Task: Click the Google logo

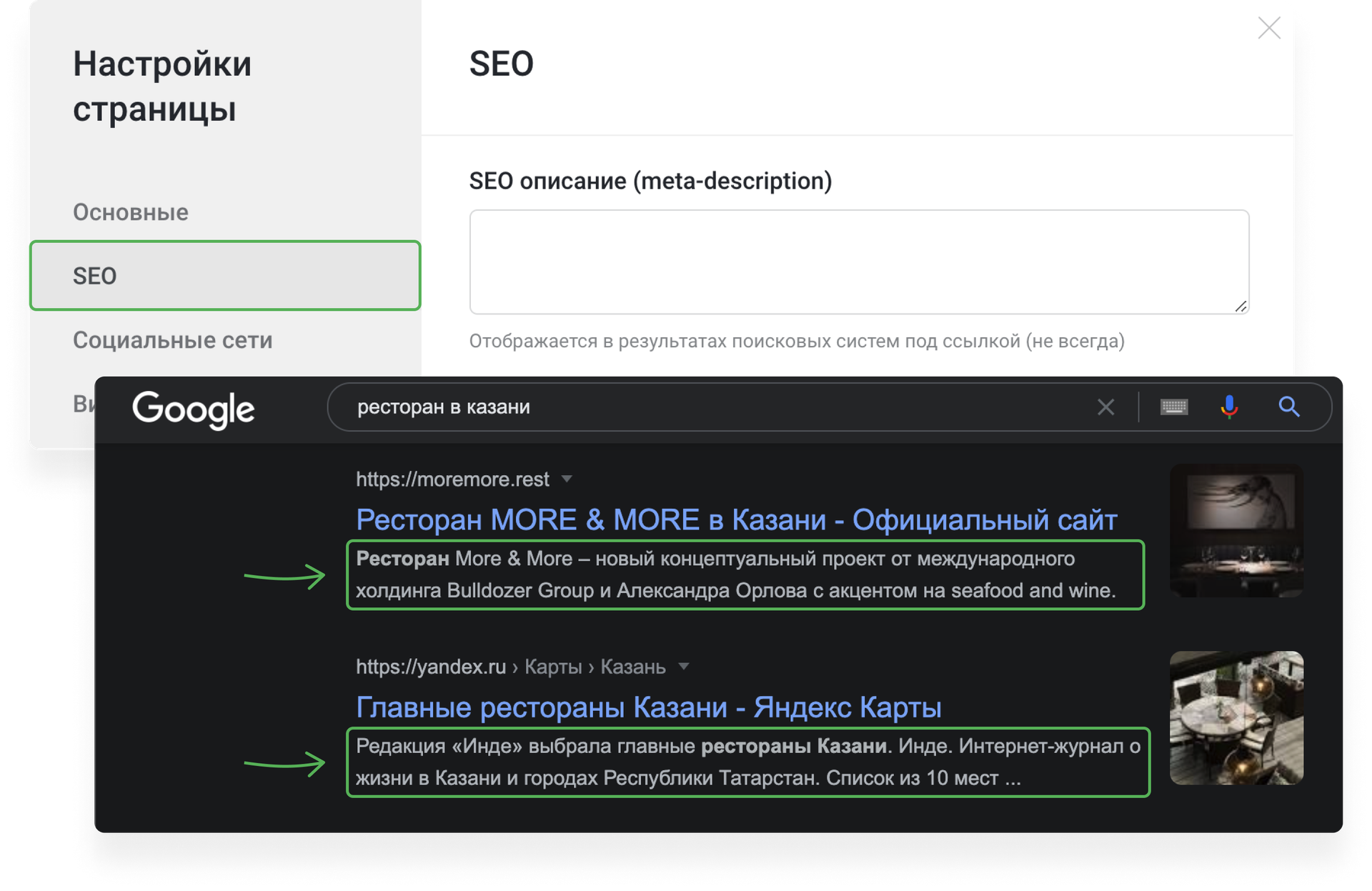Action: tap(194, 409)
